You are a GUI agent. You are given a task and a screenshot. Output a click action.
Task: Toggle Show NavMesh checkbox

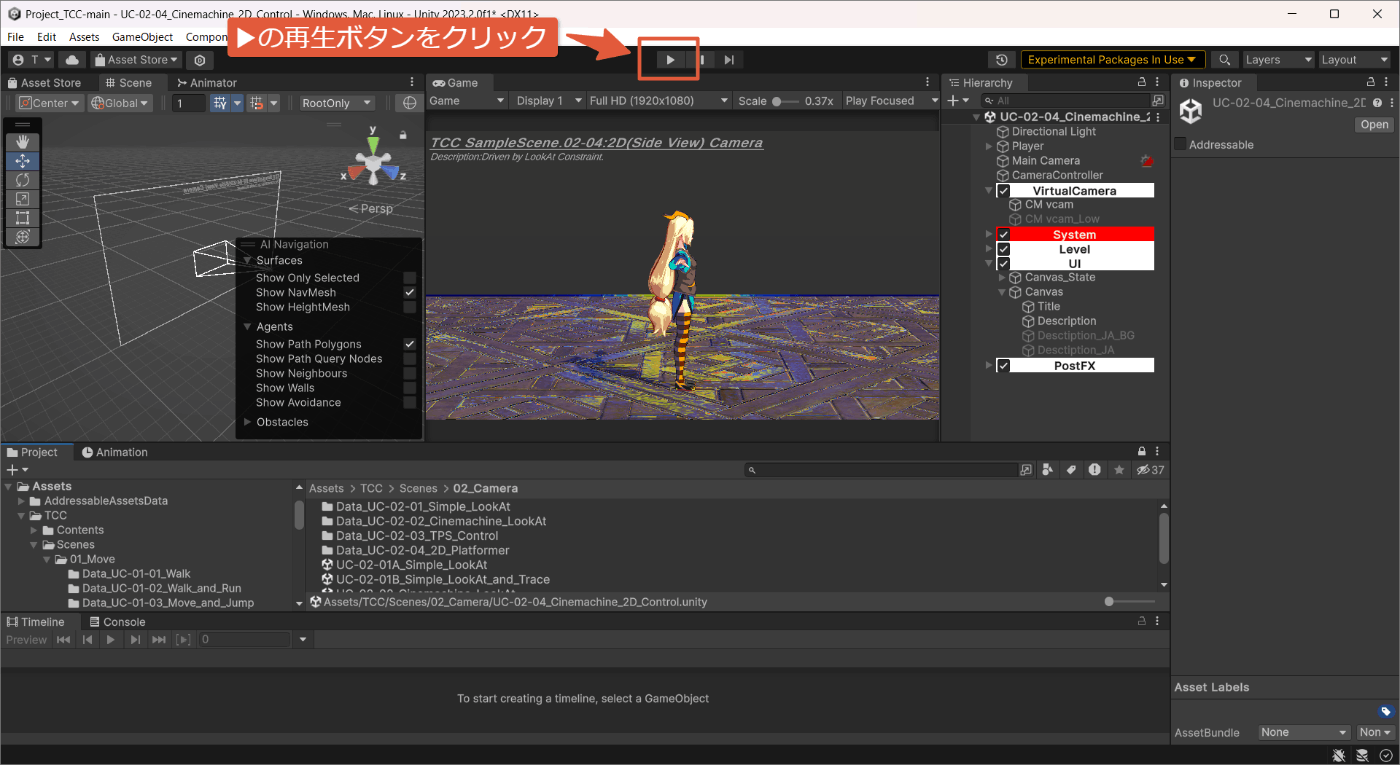coord(409,293)
